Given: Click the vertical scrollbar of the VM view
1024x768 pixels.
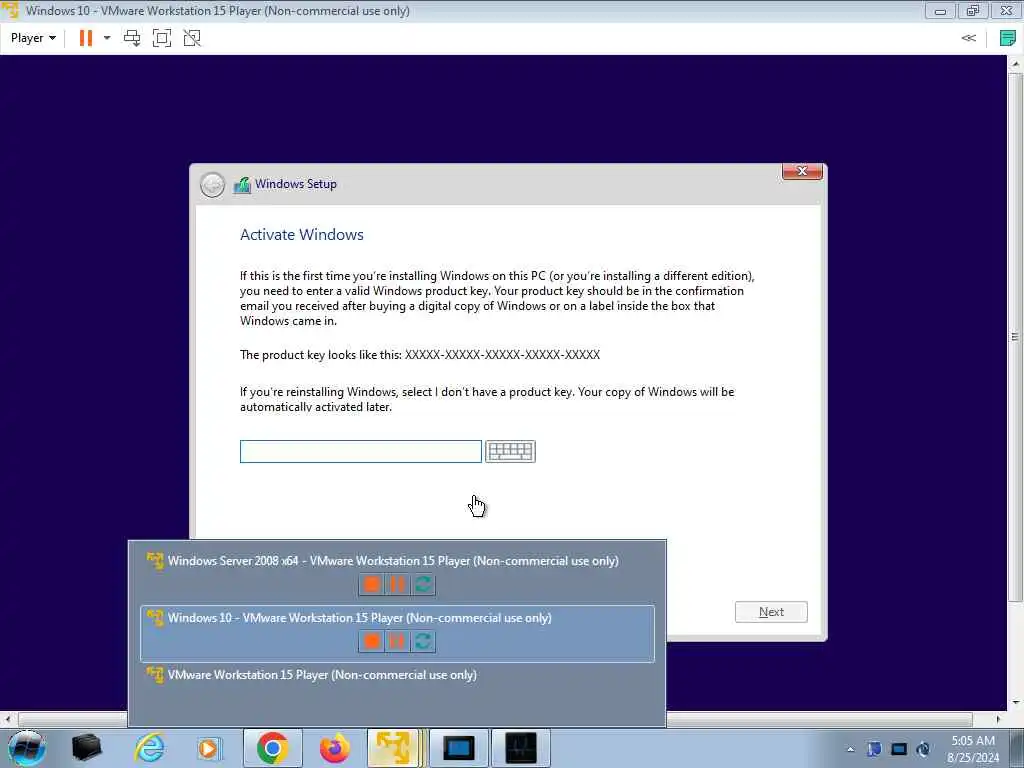Looking at the screenshot, I should [x=1015, y=336].
